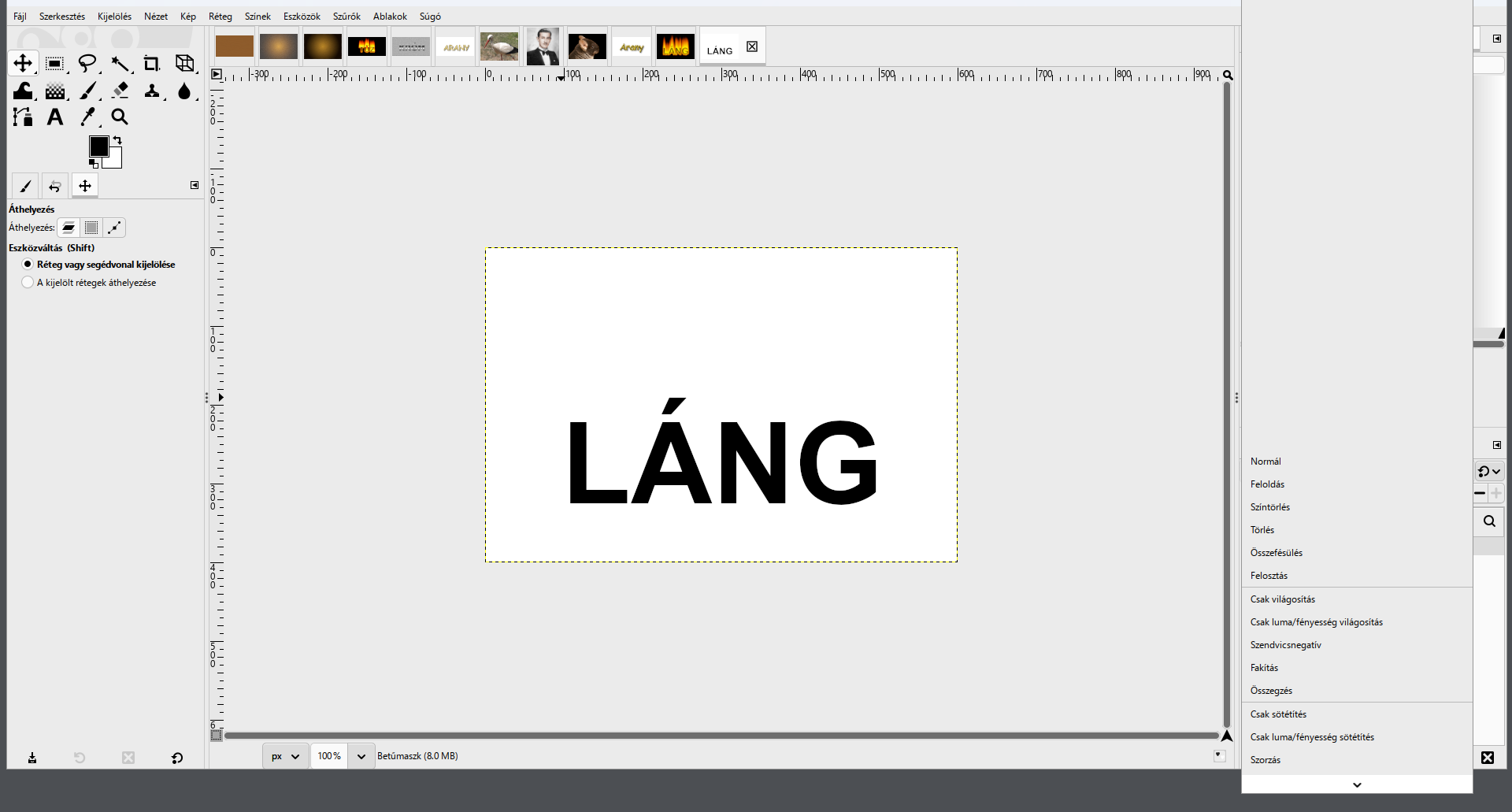Pick the Paintbrush tool in toolbox
Viewport: 1512px width, 812px height.
[x=87, y=91]
